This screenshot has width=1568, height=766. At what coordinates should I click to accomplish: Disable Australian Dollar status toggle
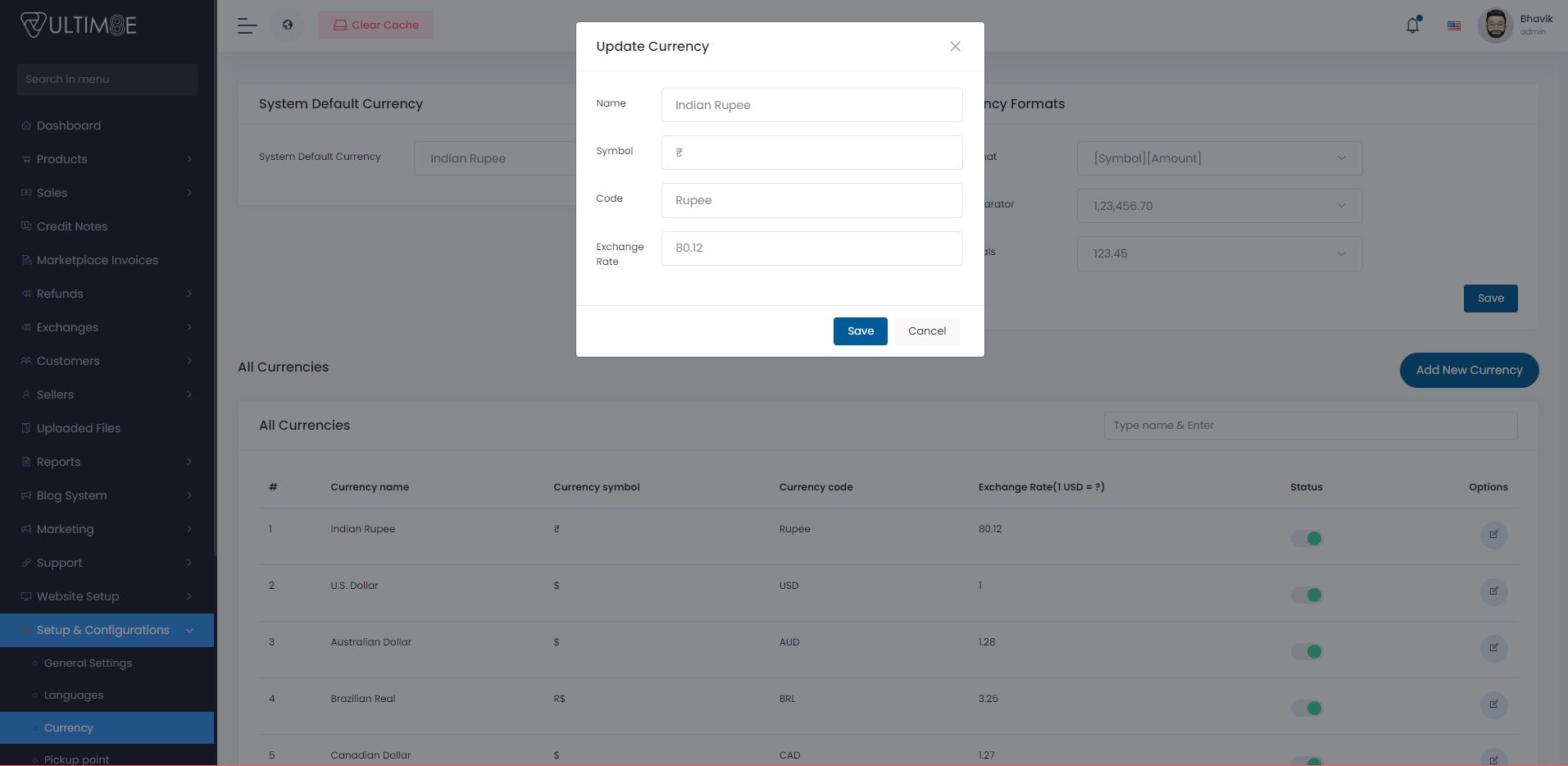[x=1307, y=652]
